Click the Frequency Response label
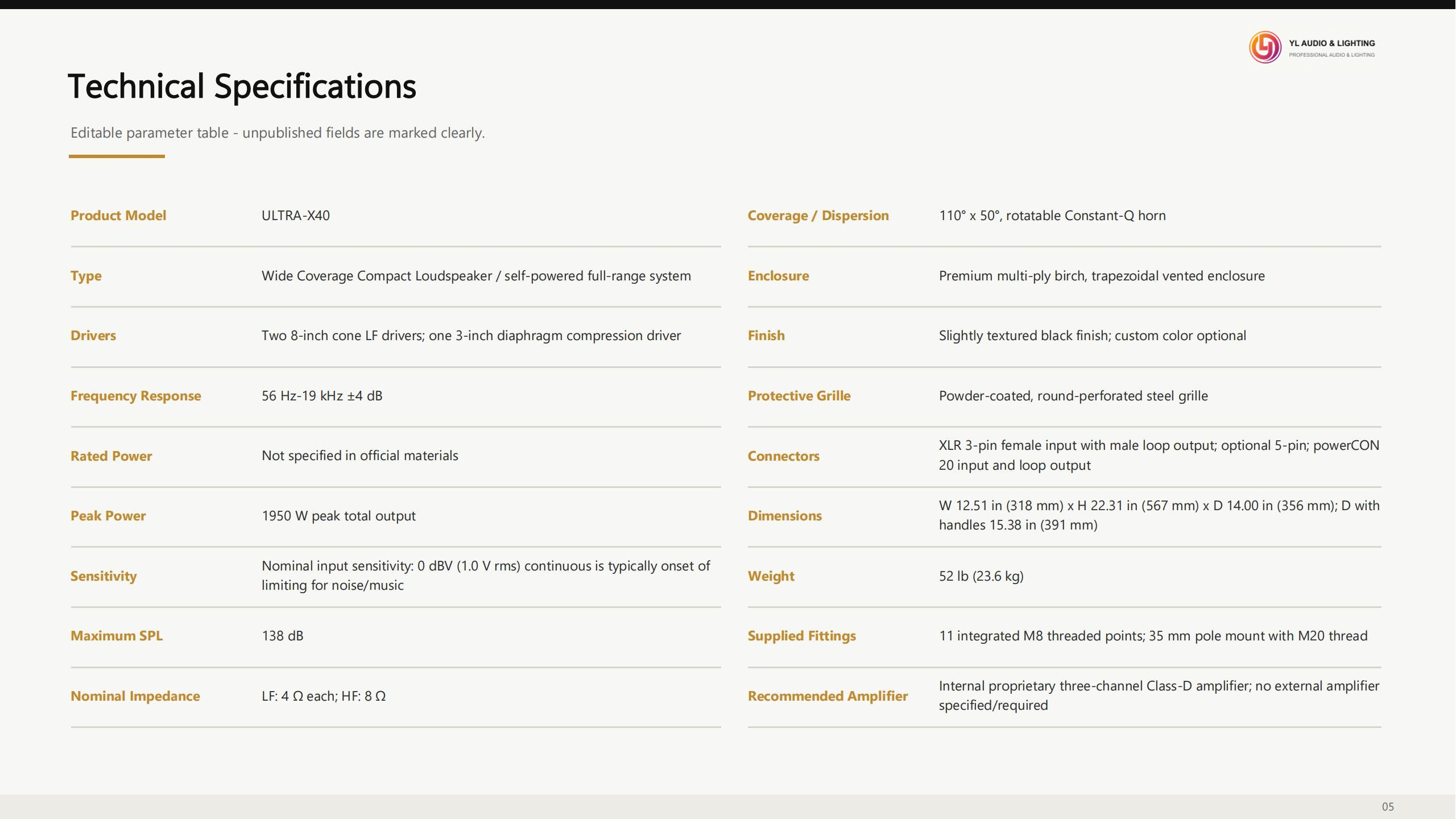1456x819 pixels. pos(136,396)
